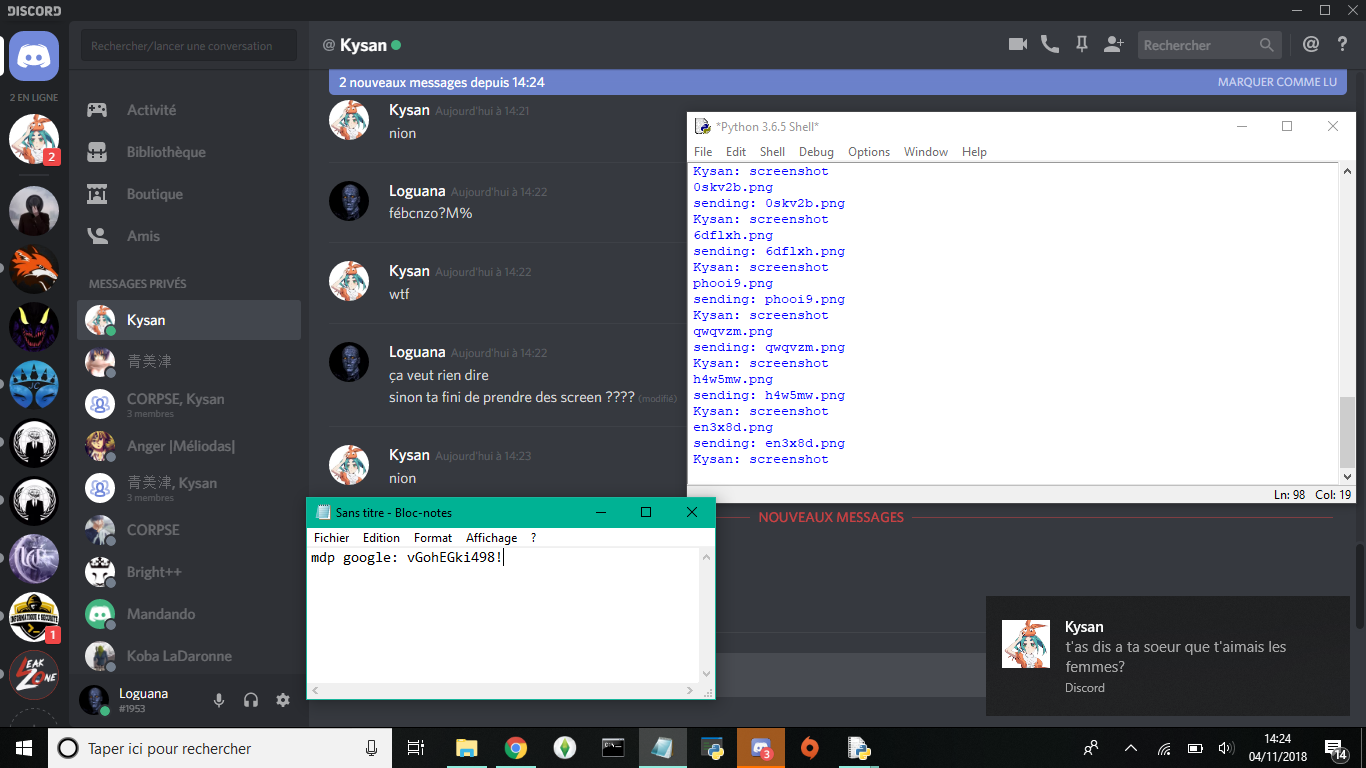Screen dimensions: 1366x768
Task: Start a video call with Kysan
Action: pyautogui.click(x=1018, y=44)
